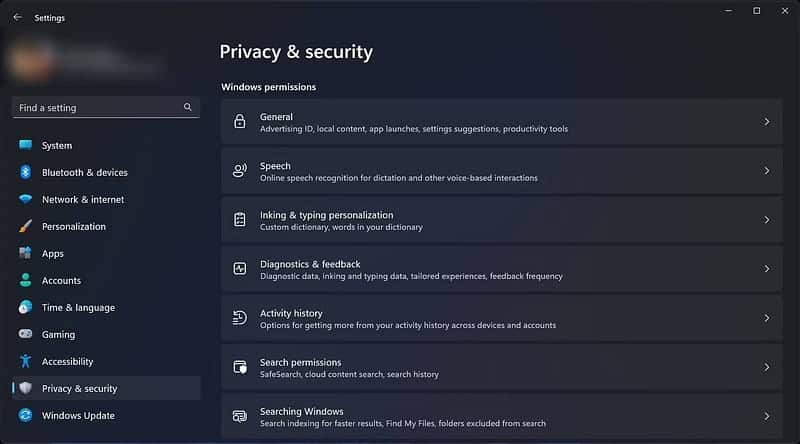This screenshot has width=800, height=444.
Task: Click 'Custom dictionary, words in your dictionary' text
Action: [341, 227]
